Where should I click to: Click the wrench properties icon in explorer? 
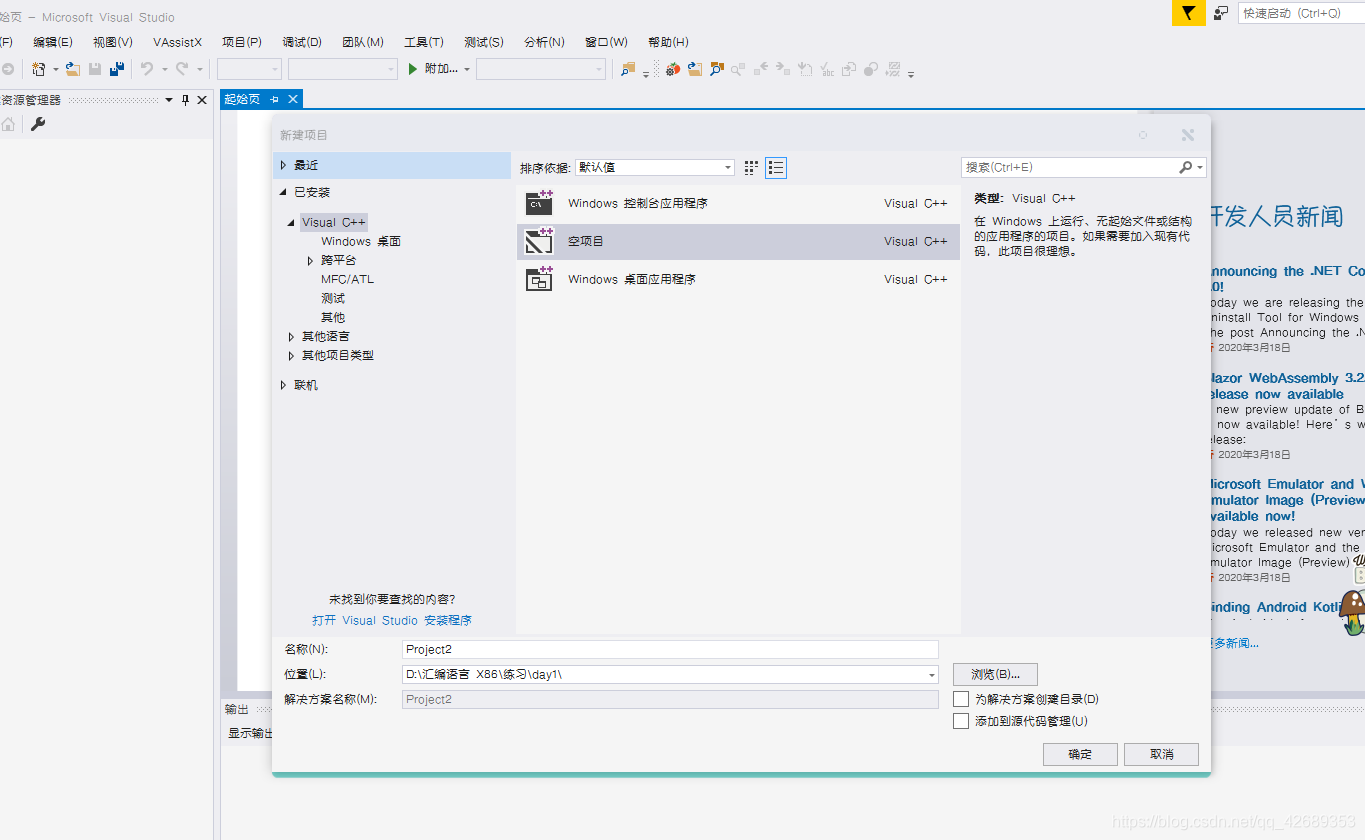point(38,124)
